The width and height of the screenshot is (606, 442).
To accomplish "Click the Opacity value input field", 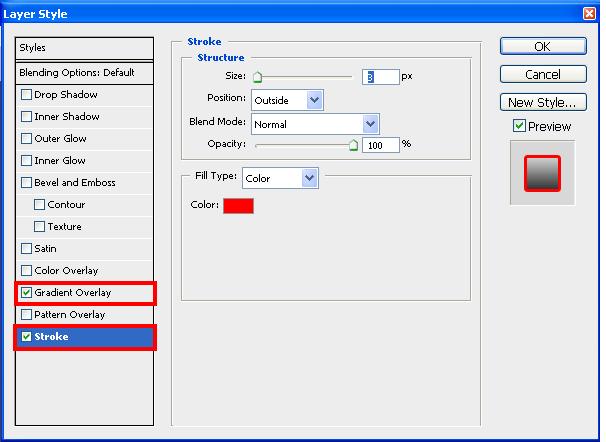I will 380,145.
